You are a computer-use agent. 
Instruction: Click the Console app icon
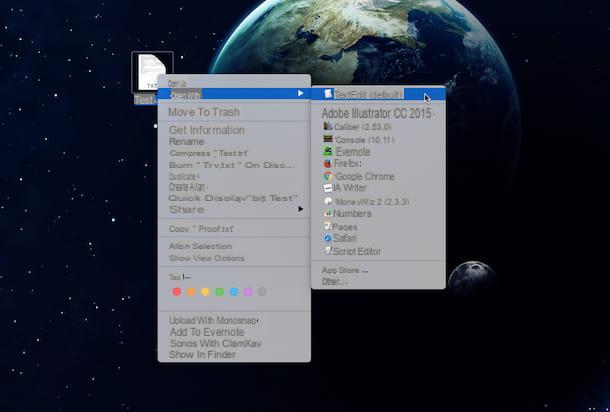tap(328, 139)
